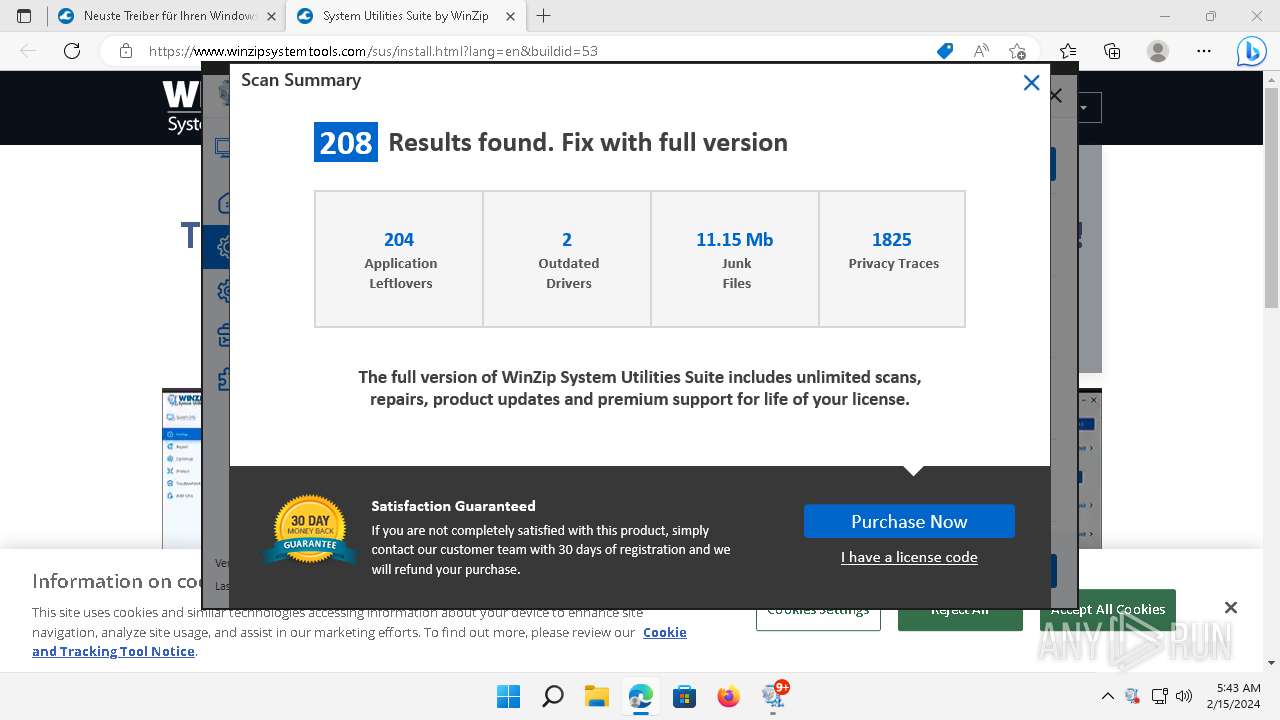Open the browser profile avatar
This screenshot has height=720, width=1280.
[x=1158, y=51]
